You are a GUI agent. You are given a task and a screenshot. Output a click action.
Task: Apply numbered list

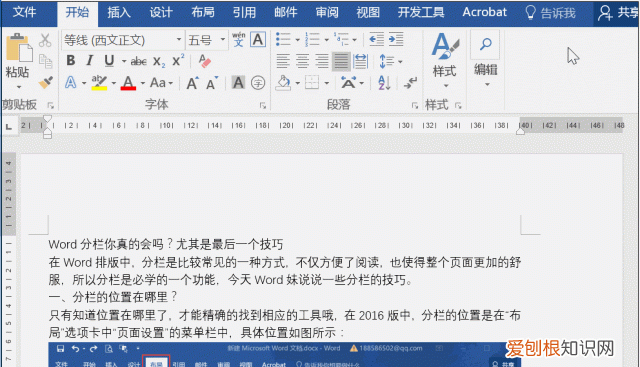click(x=312, y=40)
